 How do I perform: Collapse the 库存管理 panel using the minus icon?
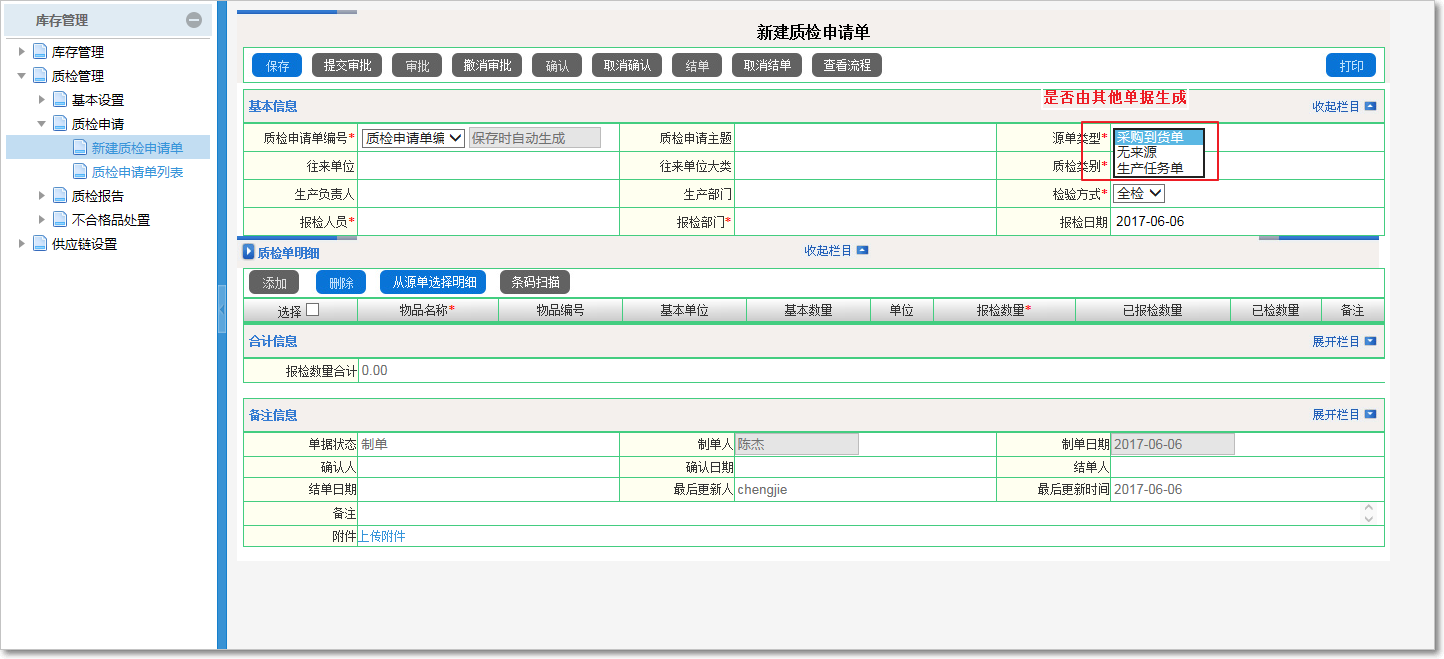pyautogui.click(x=193, y=19)
